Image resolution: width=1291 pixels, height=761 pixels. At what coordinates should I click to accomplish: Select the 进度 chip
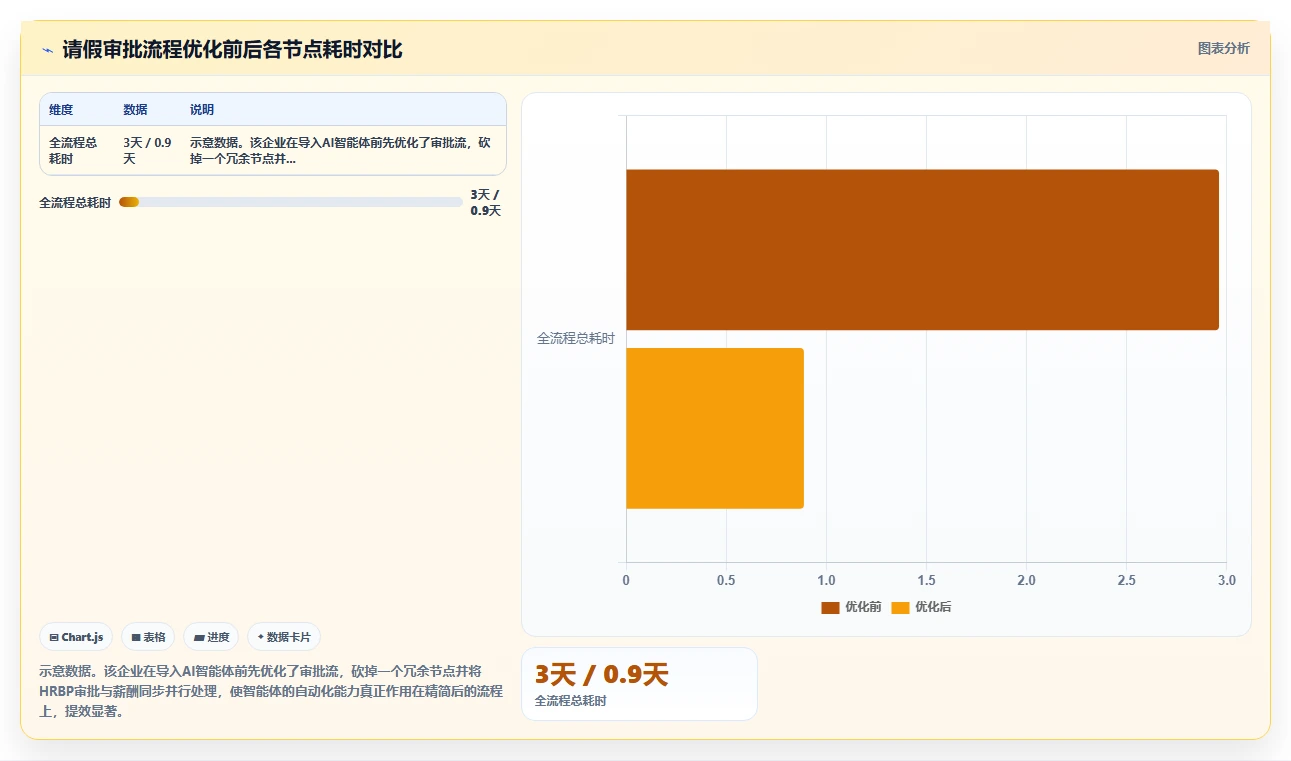211,637
